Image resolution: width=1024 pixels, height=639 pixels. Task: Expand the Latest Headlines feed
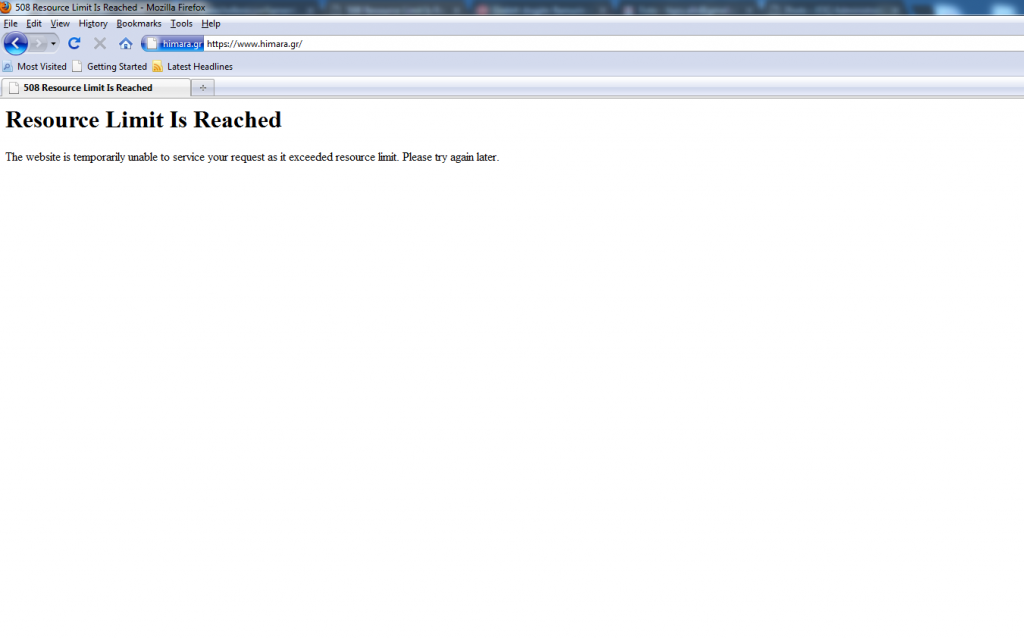[192, 67]
